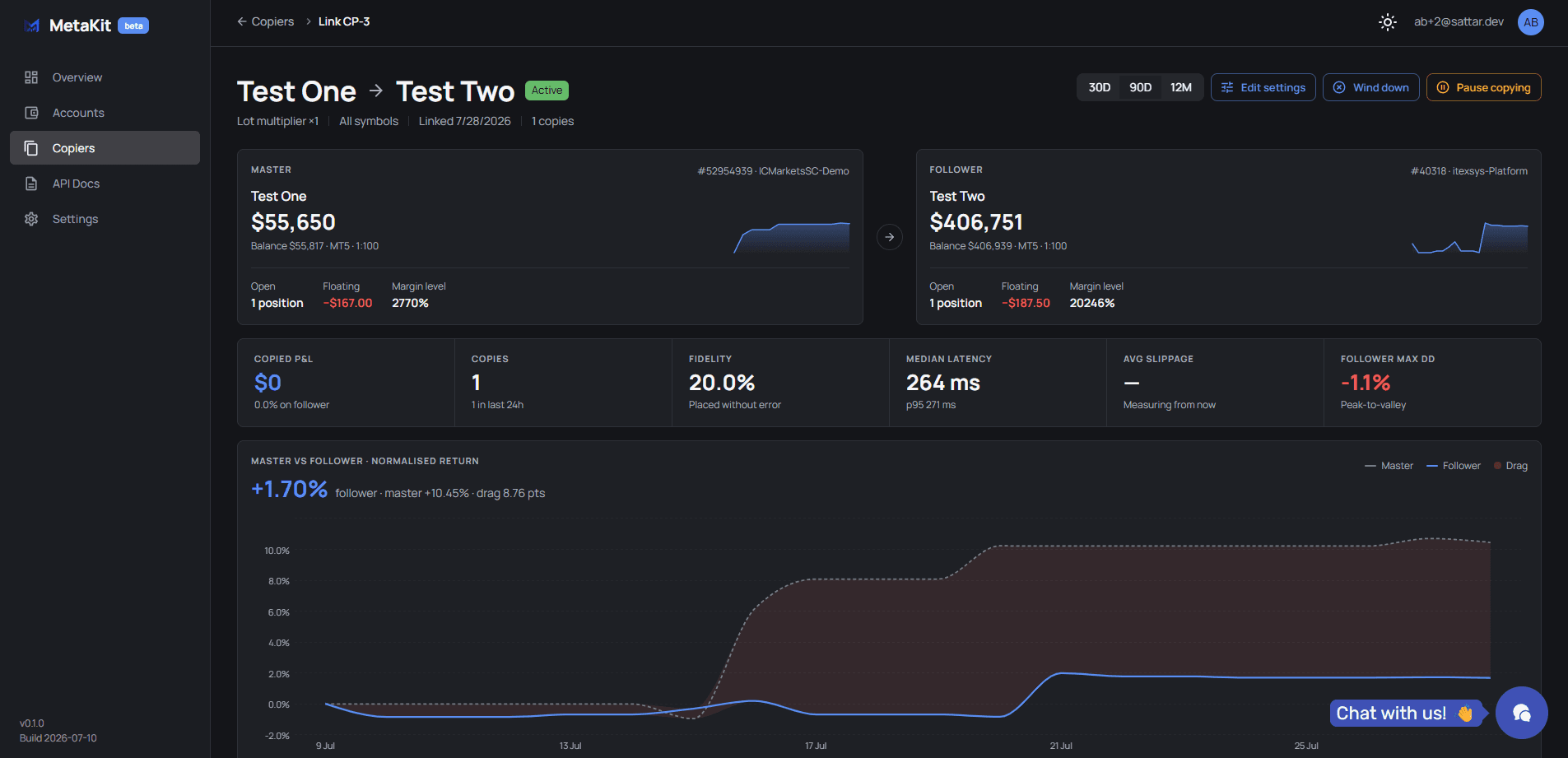This screenshot has height=758, width=1568.
Task: Click the follower equity value $406,751
Action: pos(976,222)
